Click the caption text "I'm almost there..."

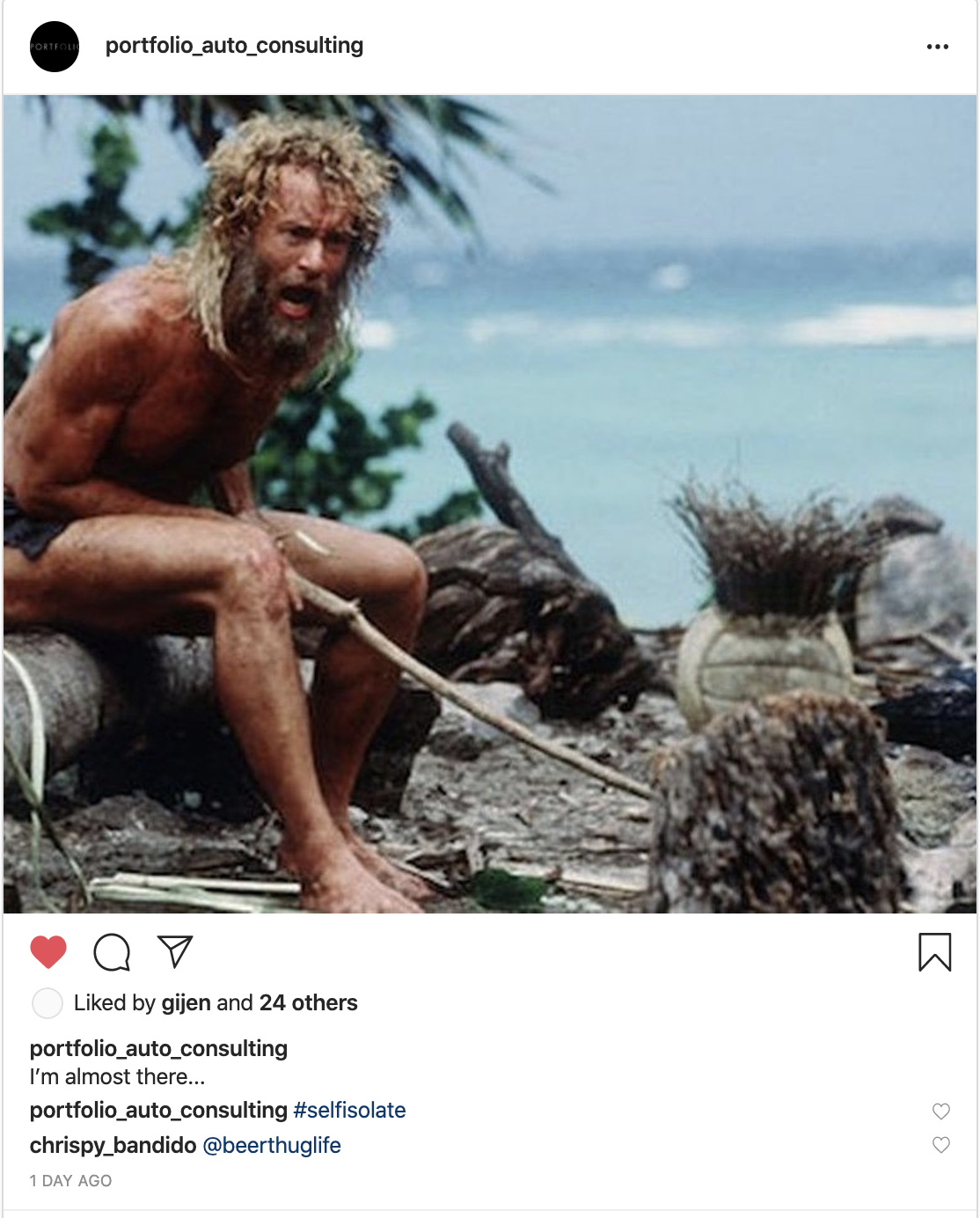coord(117,1077)
